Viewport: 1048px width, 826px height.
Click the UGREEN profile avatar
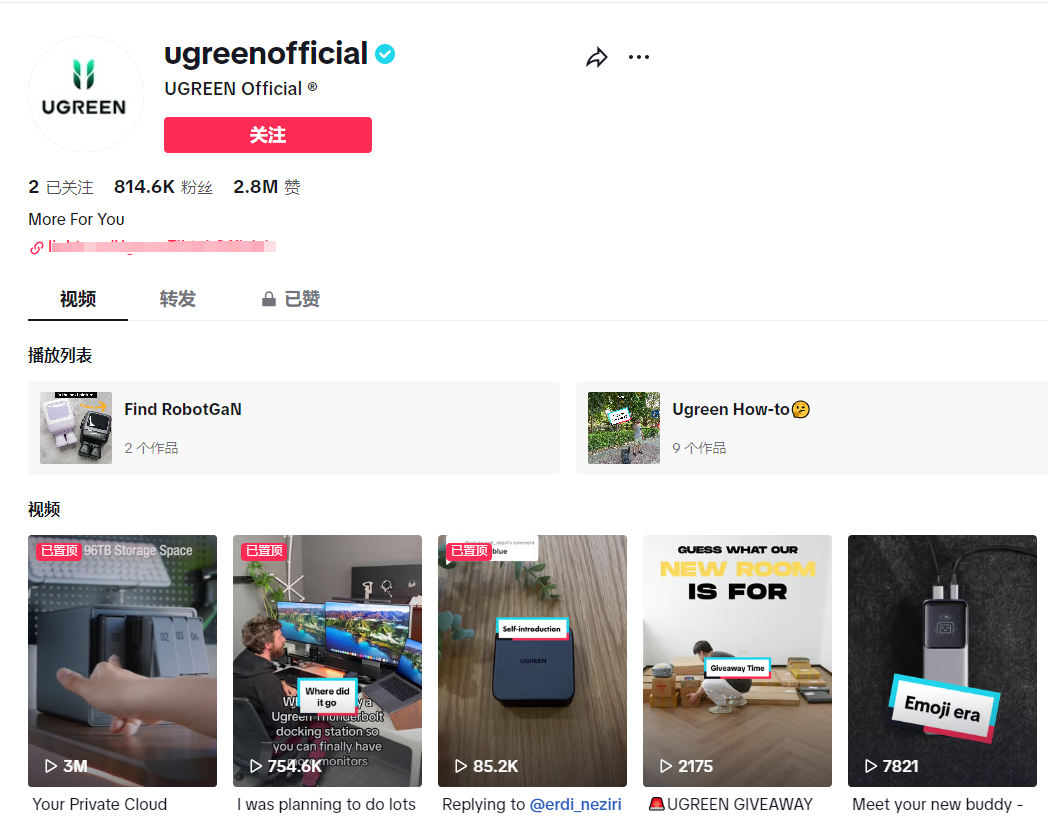[86, 94]
